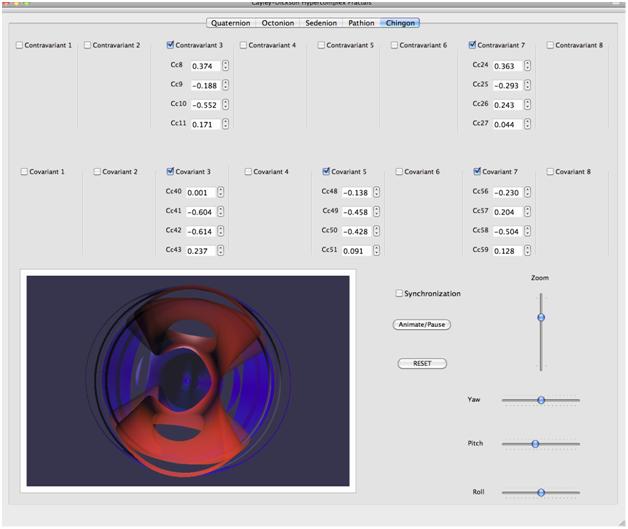The image size is (628, 529).
Task: Click the fractal rendering preview image
Action: point(188,381)
